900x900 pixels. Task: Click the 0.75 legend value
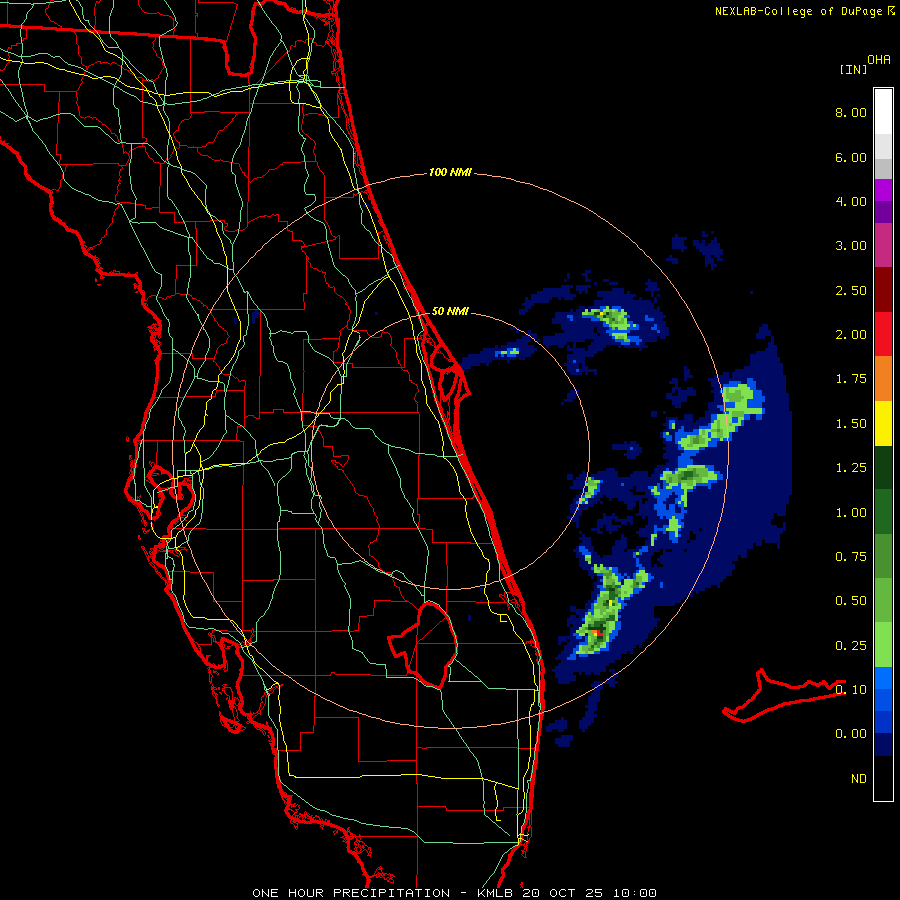click(x=851, y=557)
